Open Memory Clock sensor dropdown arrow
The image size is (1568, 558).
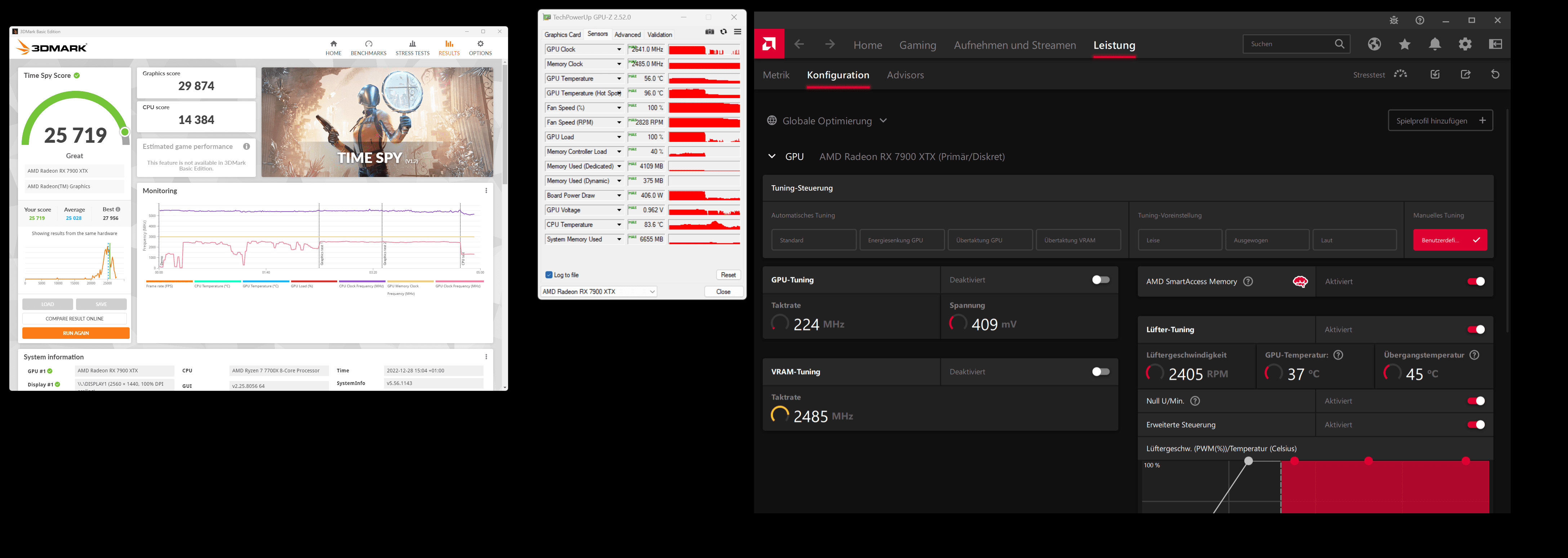click(619, 64)
